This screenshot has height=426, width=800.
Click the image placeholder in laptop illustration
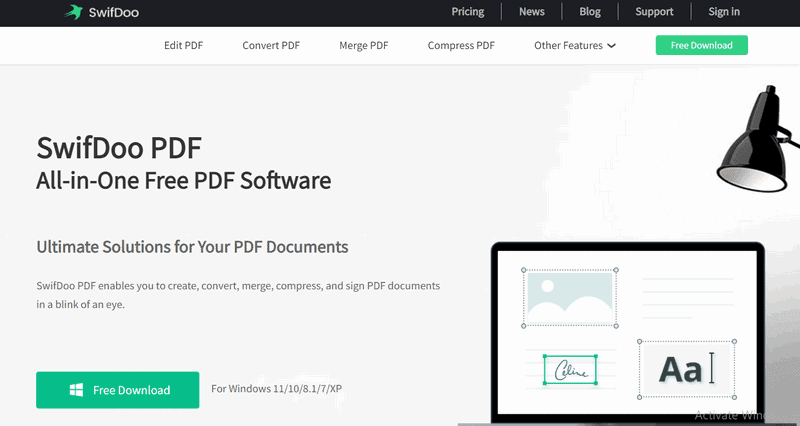point(570,298)
